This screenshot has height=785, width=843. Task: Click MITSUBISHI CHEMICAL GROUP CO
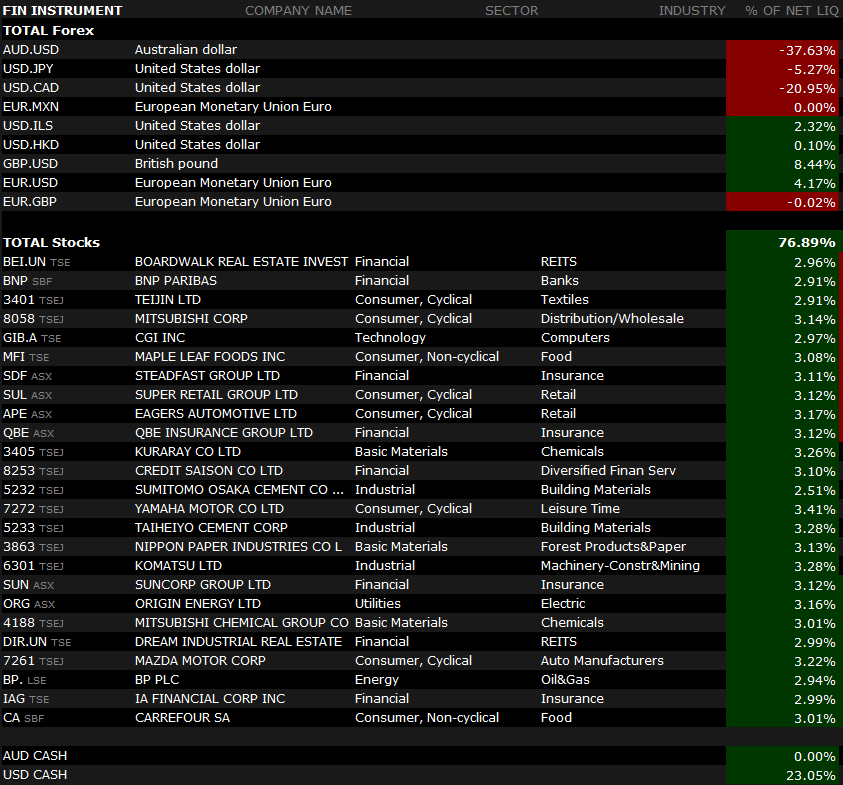click(241, 623)
